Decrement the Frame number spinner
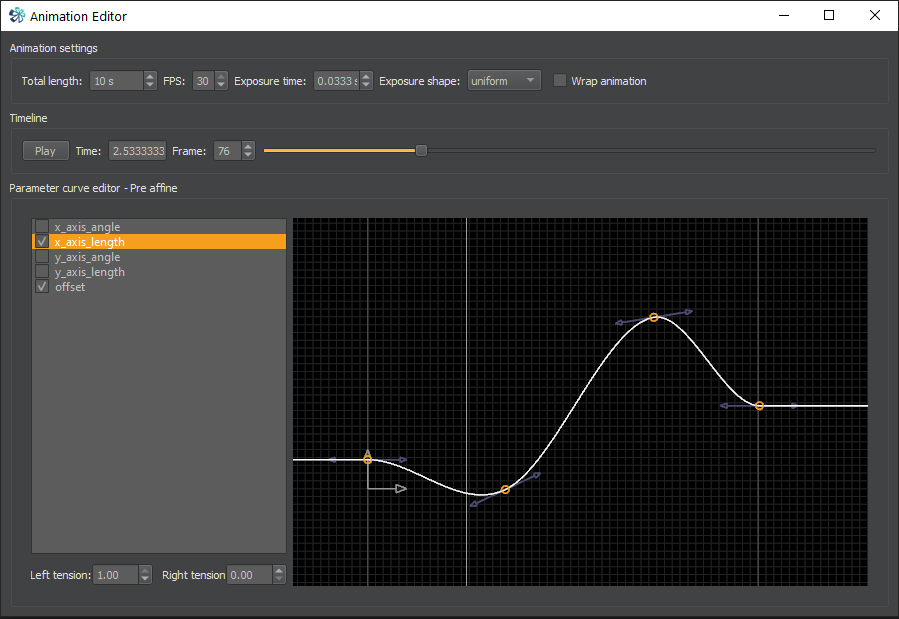 pyautogui.click(x=248, y=155)
